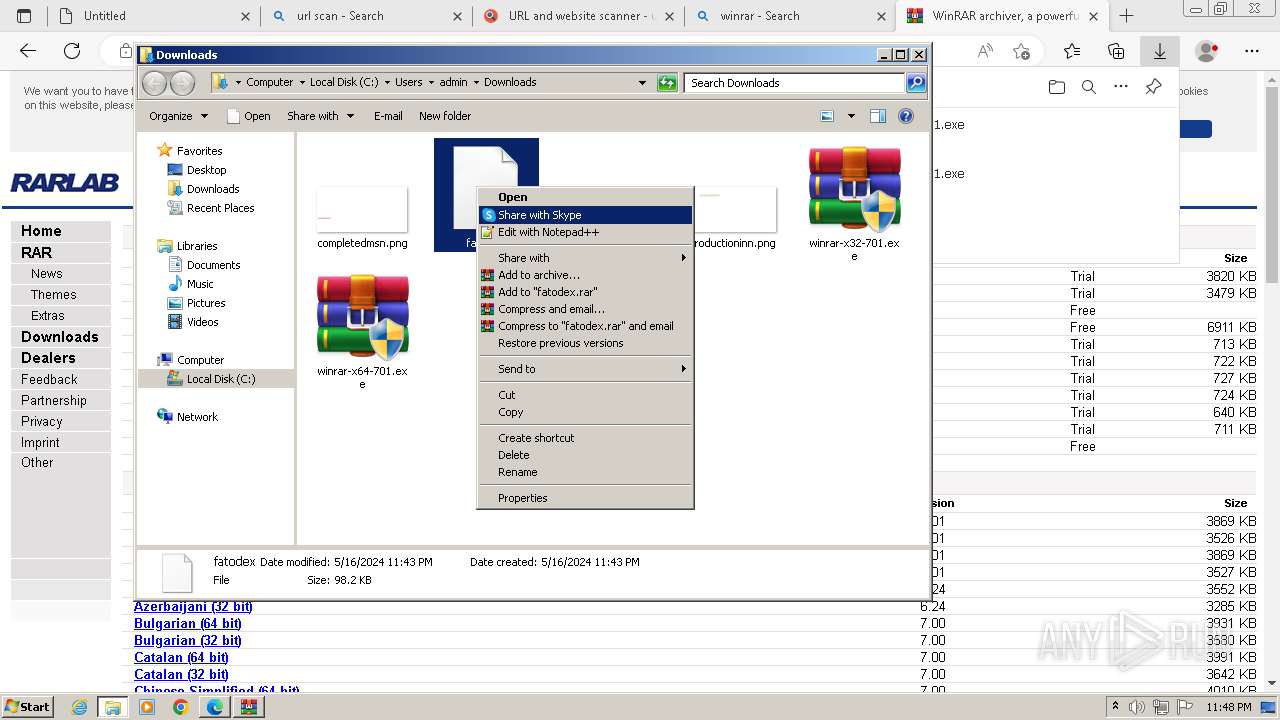The width and height of the screenshot is (1280, 720).
Task: Open view options dropdown arrow
Action: 851,116
